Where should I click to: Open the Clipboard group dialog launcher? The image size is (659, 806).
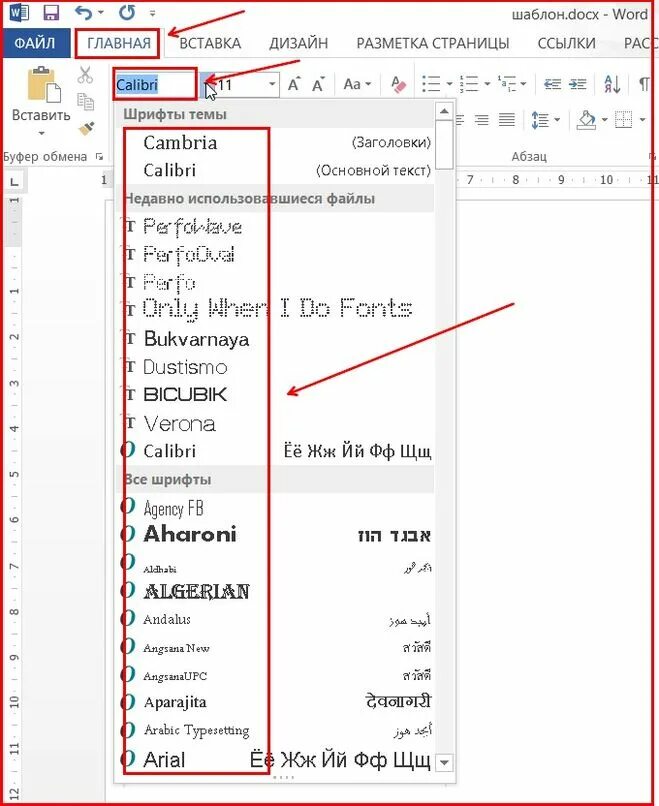tap(99, 156)
